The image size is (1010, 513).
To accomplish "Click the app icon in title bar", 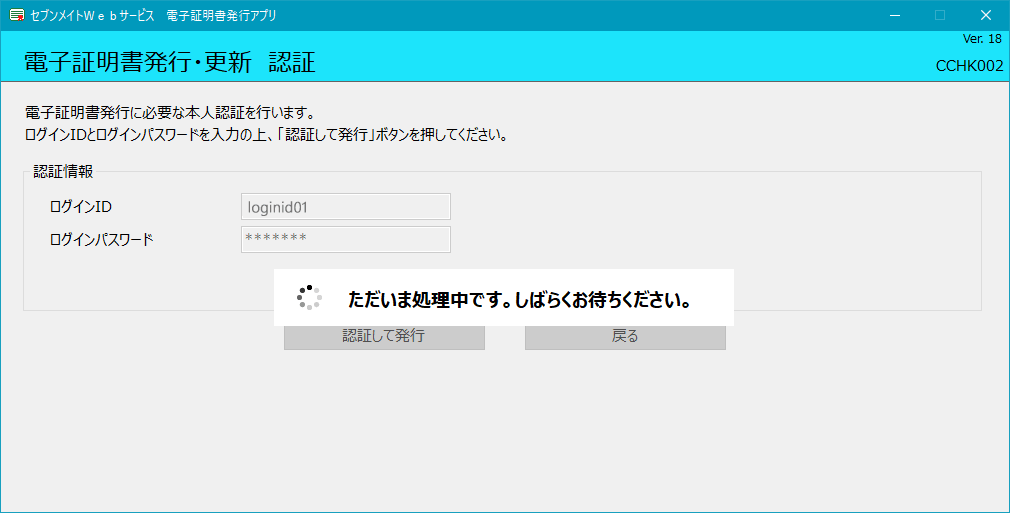I will click(17, 15).
